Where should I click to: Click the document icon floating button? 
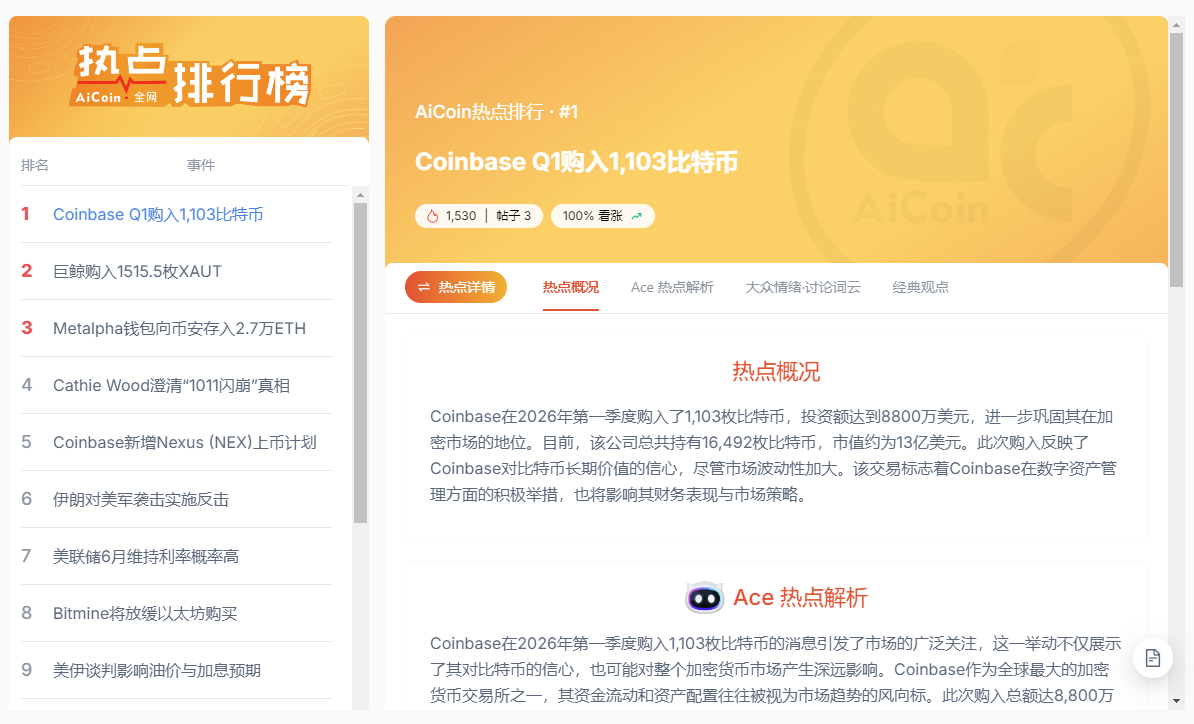tap(1152, 658)
